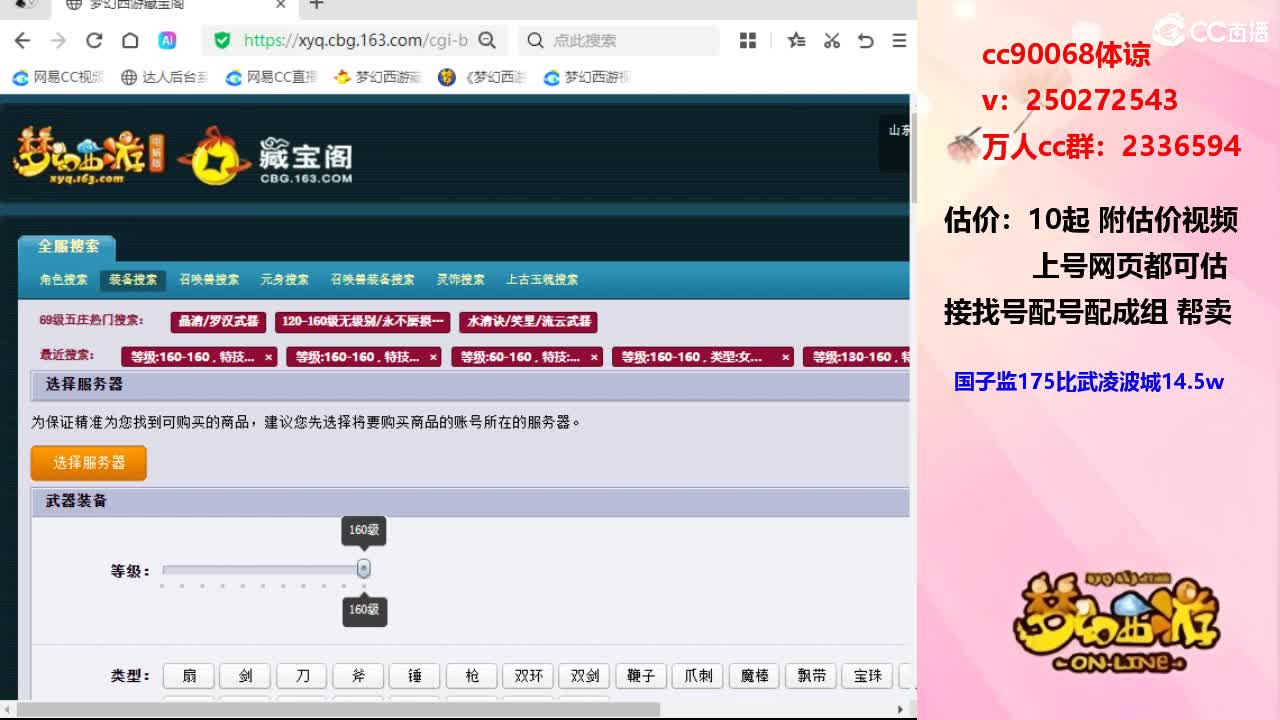Screen dimensions: 1280x720
Task: Open the browser home page icon
Action: click(x=130, y=40)
